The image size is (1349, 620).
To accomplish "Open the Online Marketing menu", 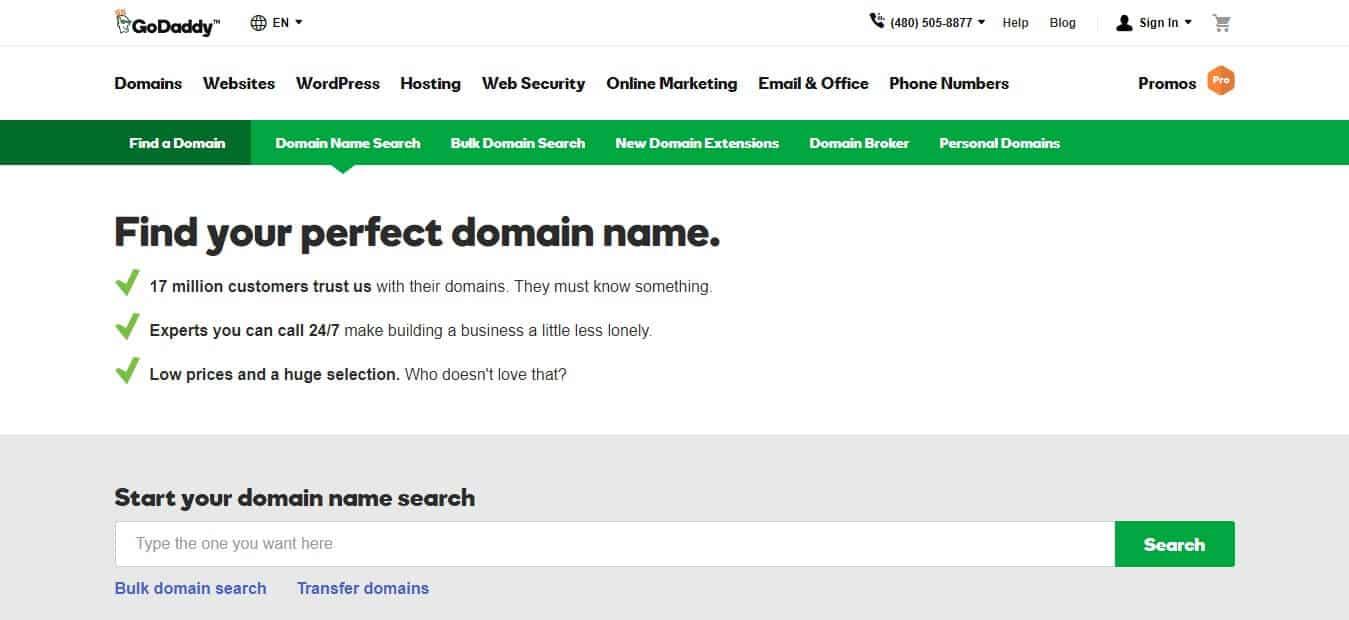I will [x=671, y=84].
